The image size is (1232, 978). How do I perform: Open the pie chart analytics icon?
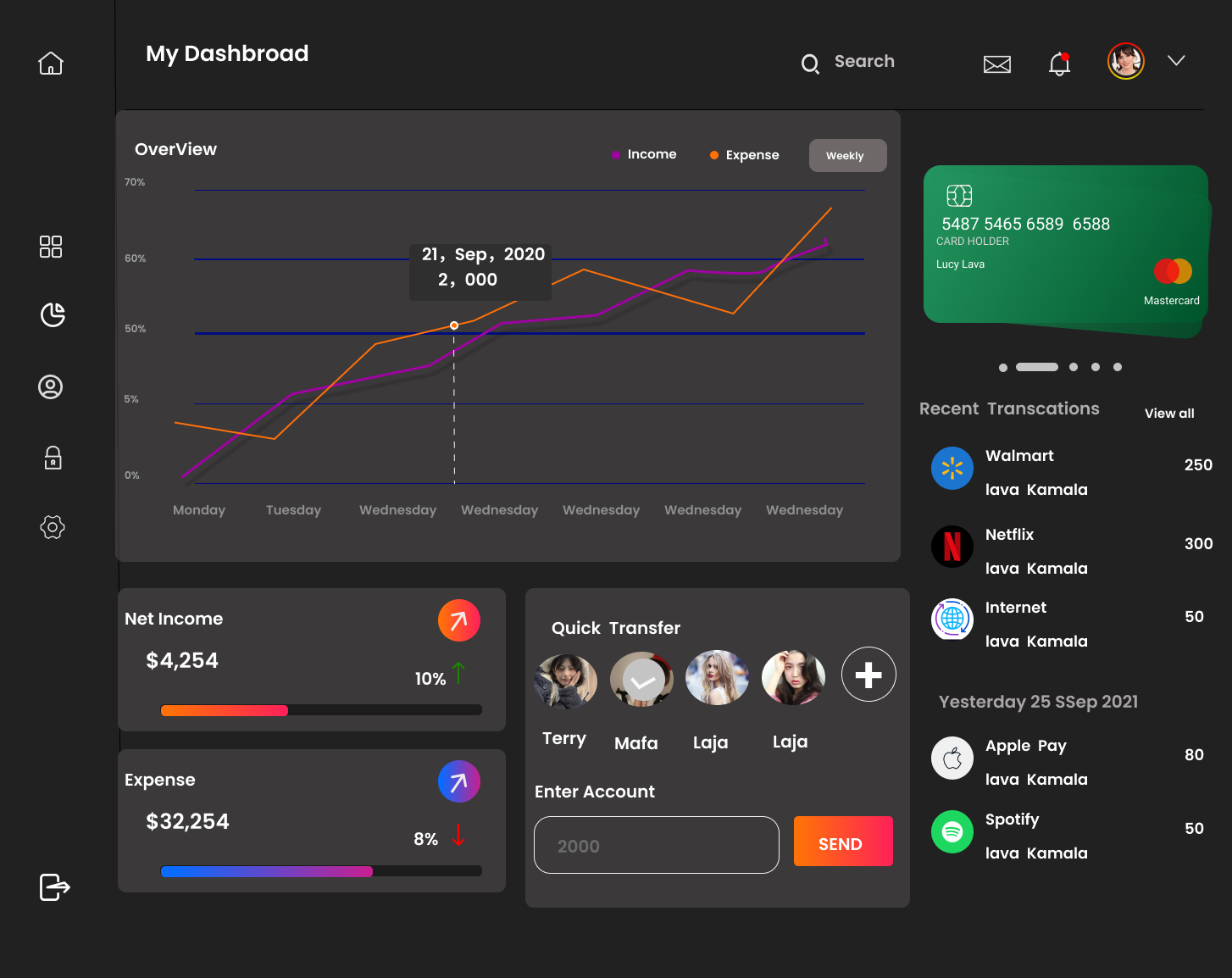click(53, 314)
